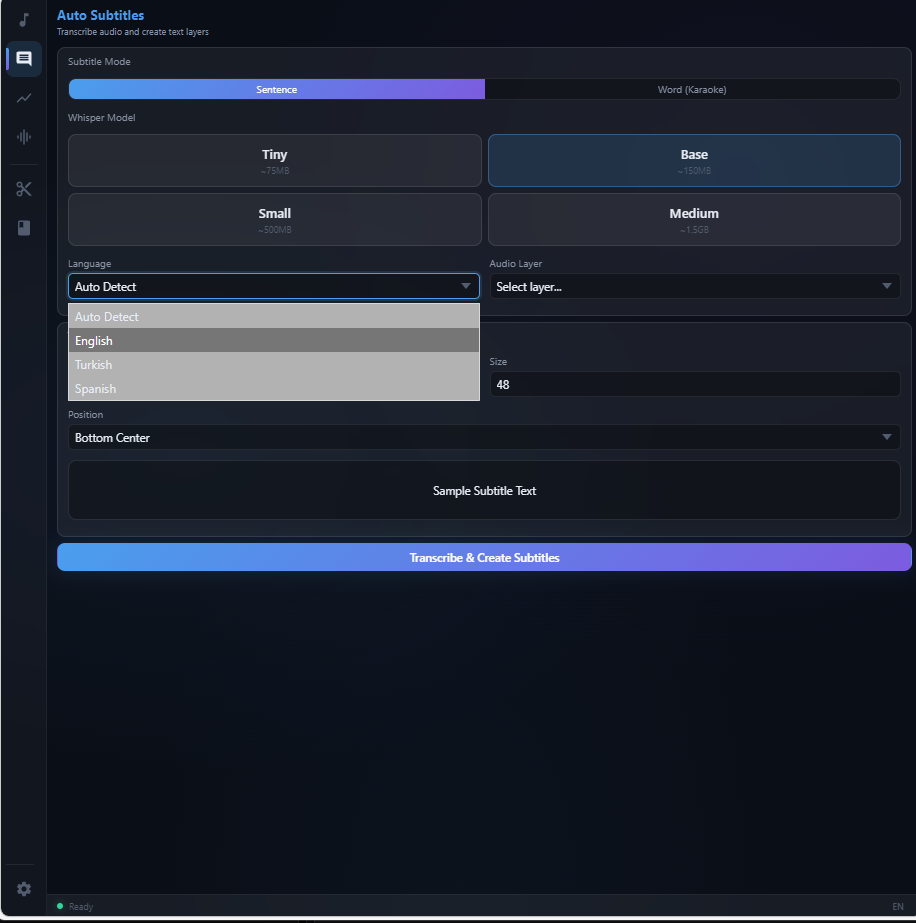Pick Spanish from language list
916x923 pixels.
pos(274,389)
